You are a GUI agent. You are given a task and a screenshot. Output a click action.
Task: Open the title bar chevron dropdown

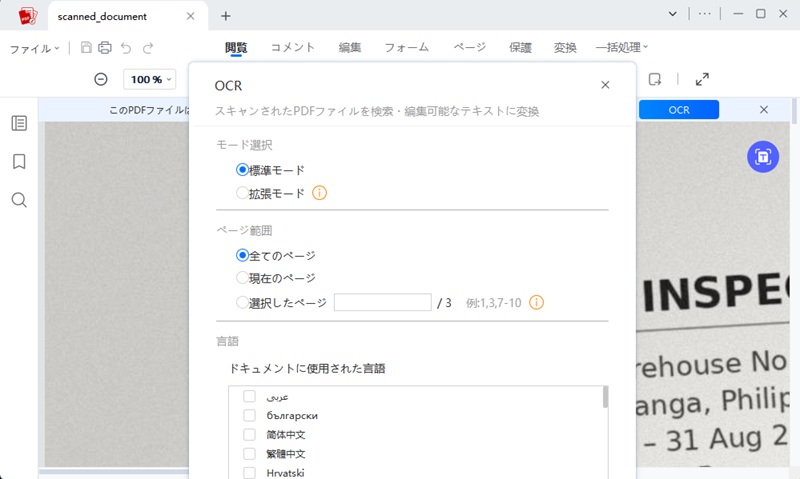pyautogui.click(x=672, y=14)
